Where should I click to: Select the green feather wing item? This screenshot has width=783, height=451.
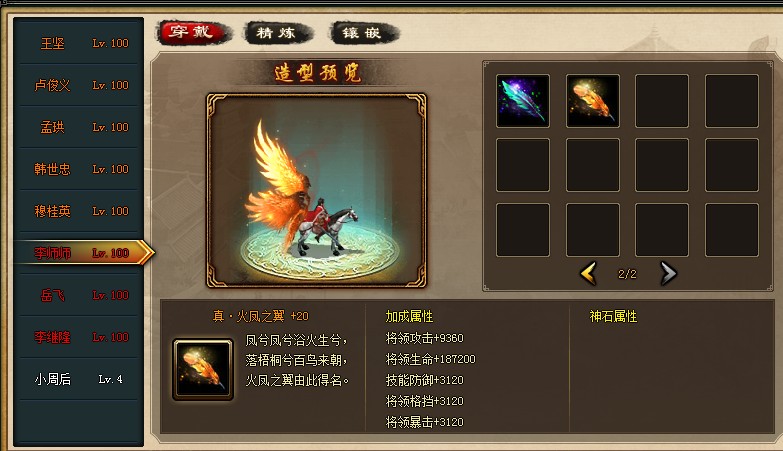(x=523, y=101)
